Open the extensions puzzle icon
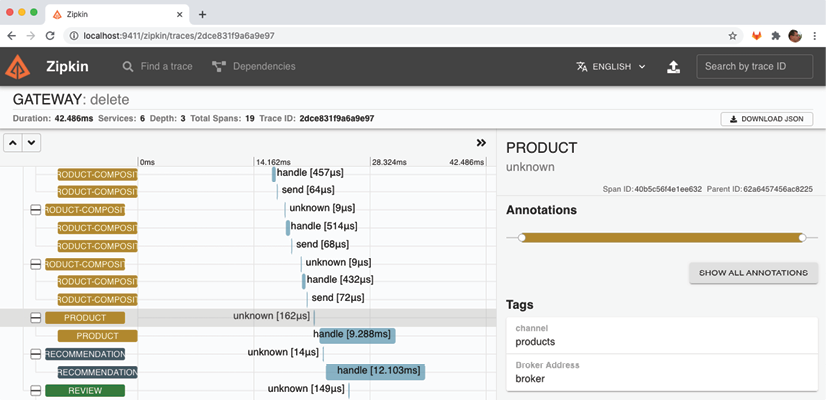The image size is (826, 400). click(x=775, y=36)
